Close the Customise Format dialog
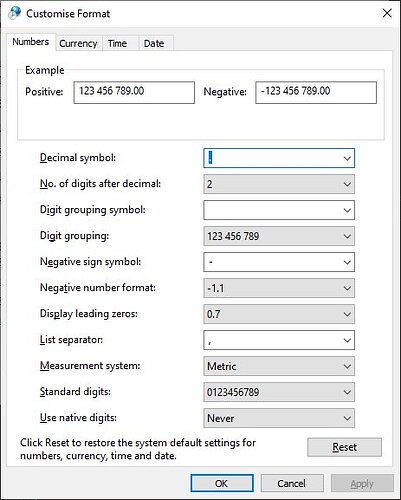401x500 pixels. click(387, 13)
